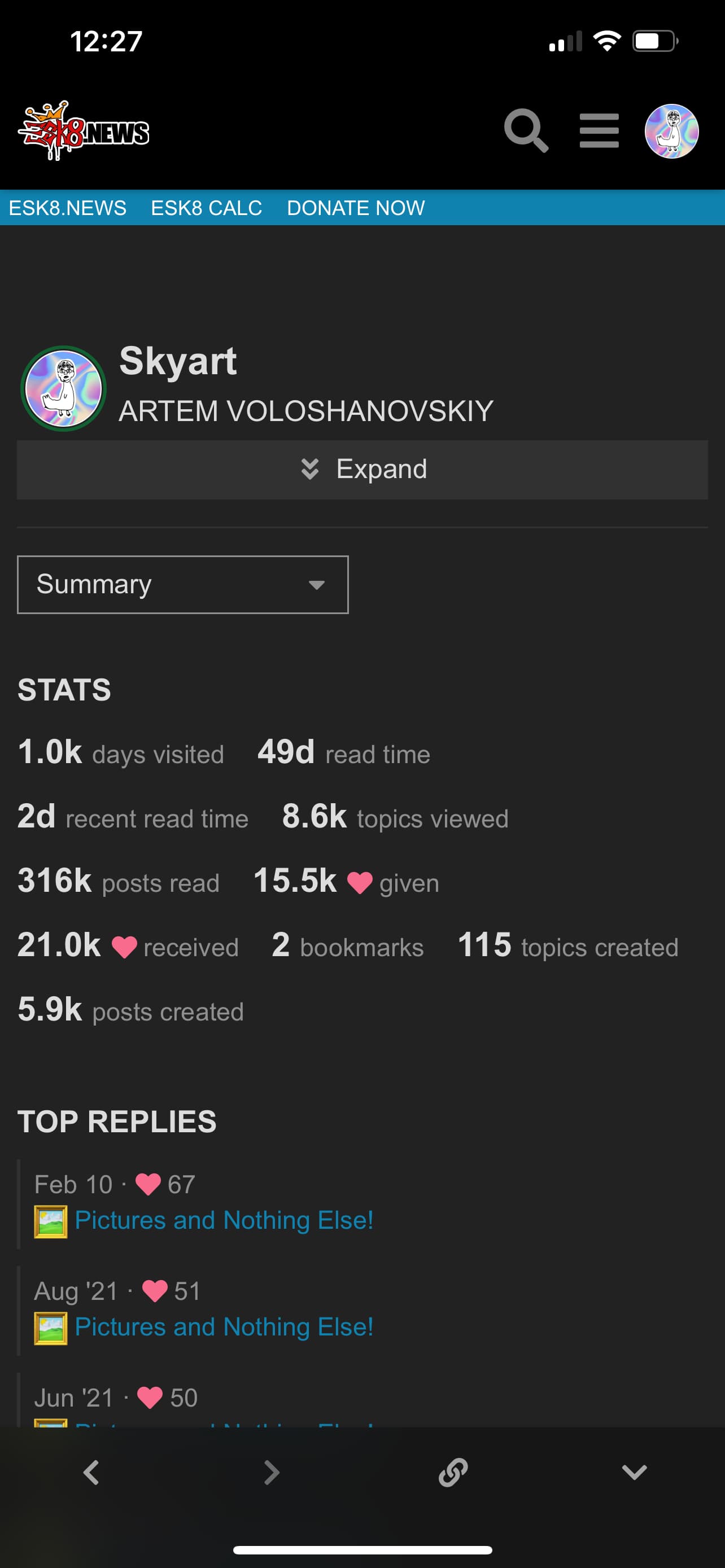Tap the picture icon on Feb 10 reply
This screenshot has width=725, height=1568.
coord(50,1221)
